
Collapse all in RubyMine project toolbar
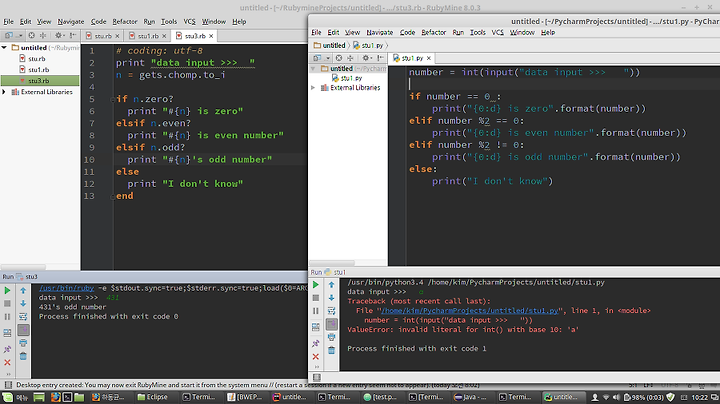pyautogui.click(x=43, y=35)
